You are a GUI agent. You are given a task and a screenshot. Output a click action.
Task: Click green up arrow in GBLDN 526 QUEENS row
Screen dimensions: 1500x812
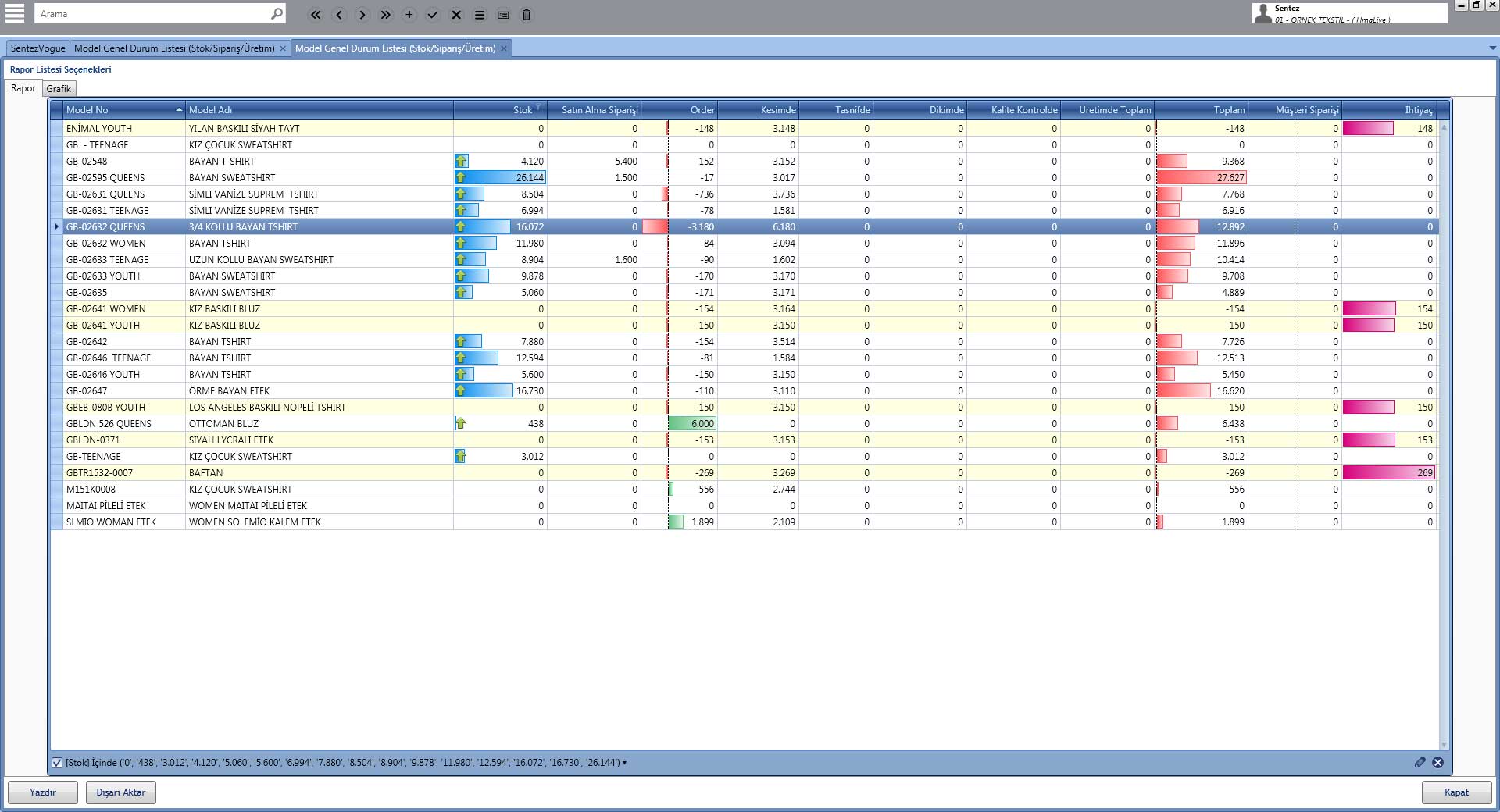click(461, 423)
